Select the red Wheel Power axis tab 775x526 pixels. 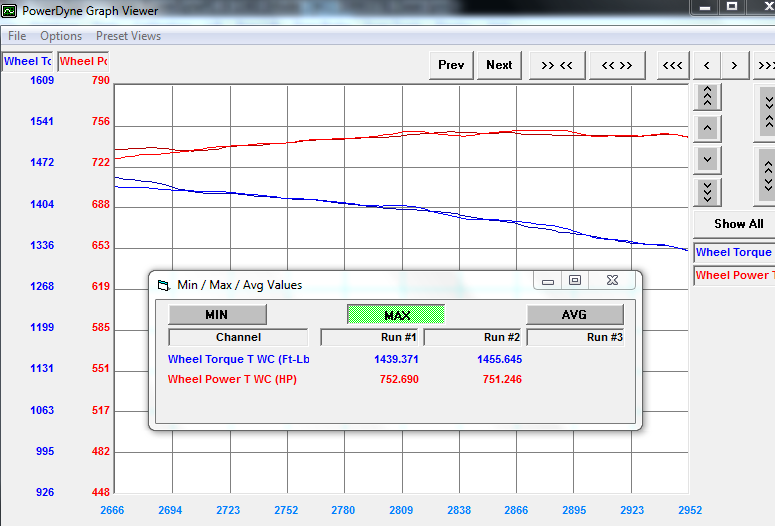point(83,61)
